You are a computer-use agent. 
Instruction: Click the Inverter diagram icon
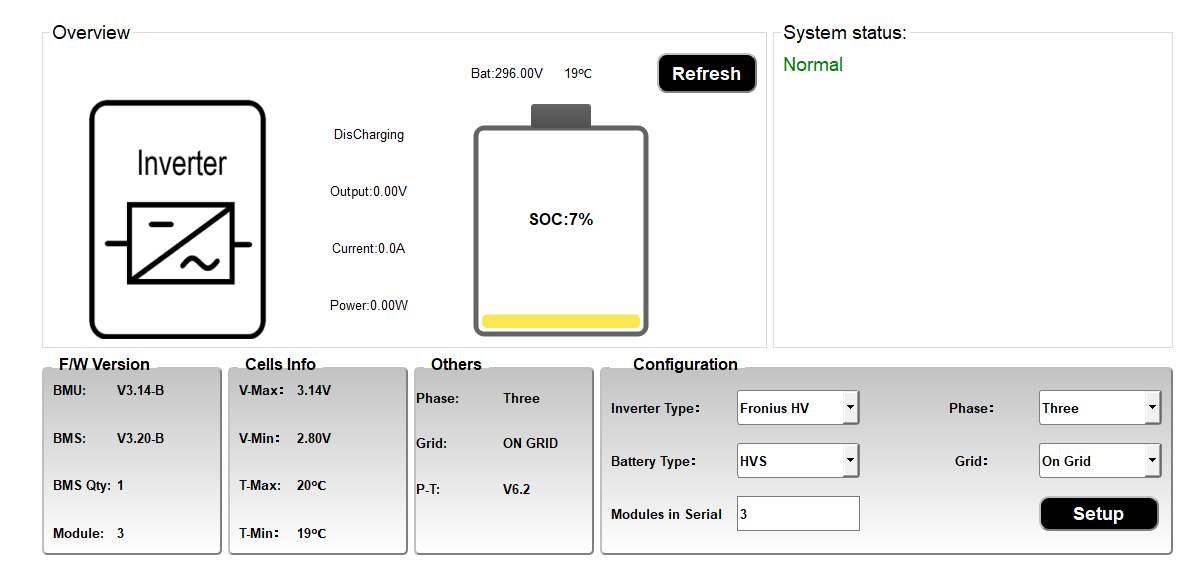click(x=178, y=219)
